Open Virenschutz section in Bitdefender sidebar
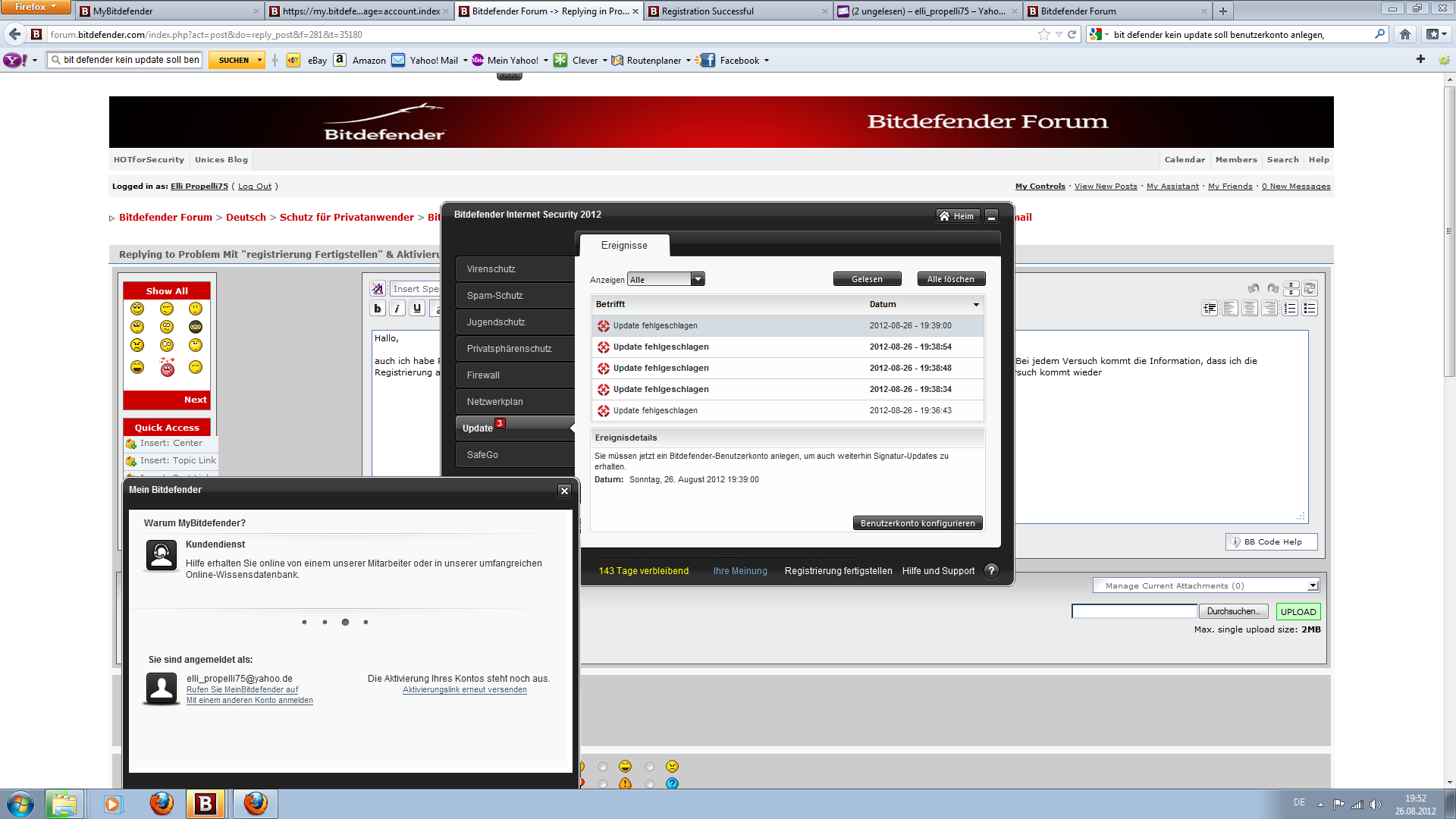This screenshot has width=1456, height=819. click(515, 269)
